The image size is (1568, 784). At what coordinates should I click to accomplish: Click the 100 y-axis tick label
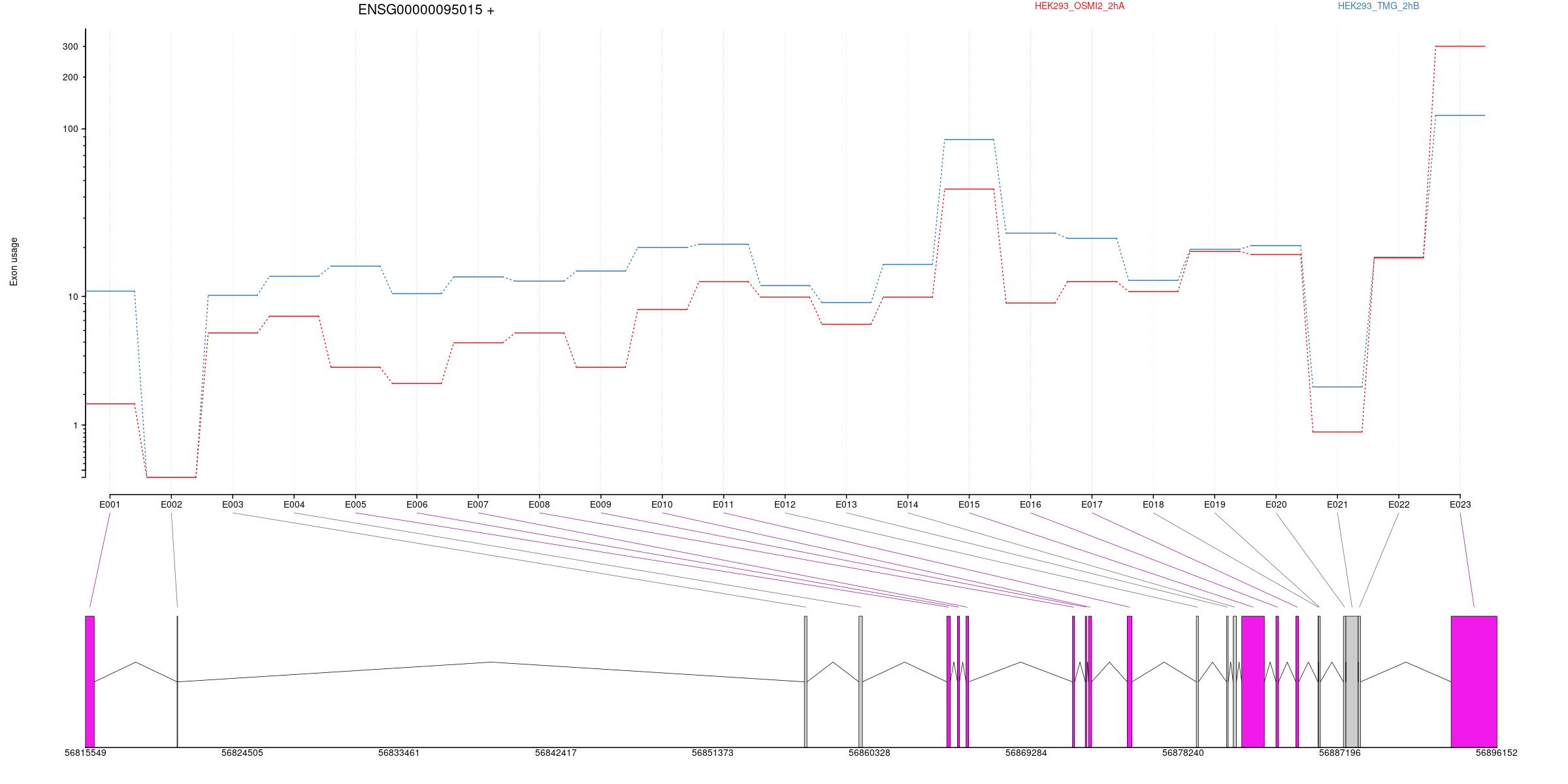click(x=71, y=129)
